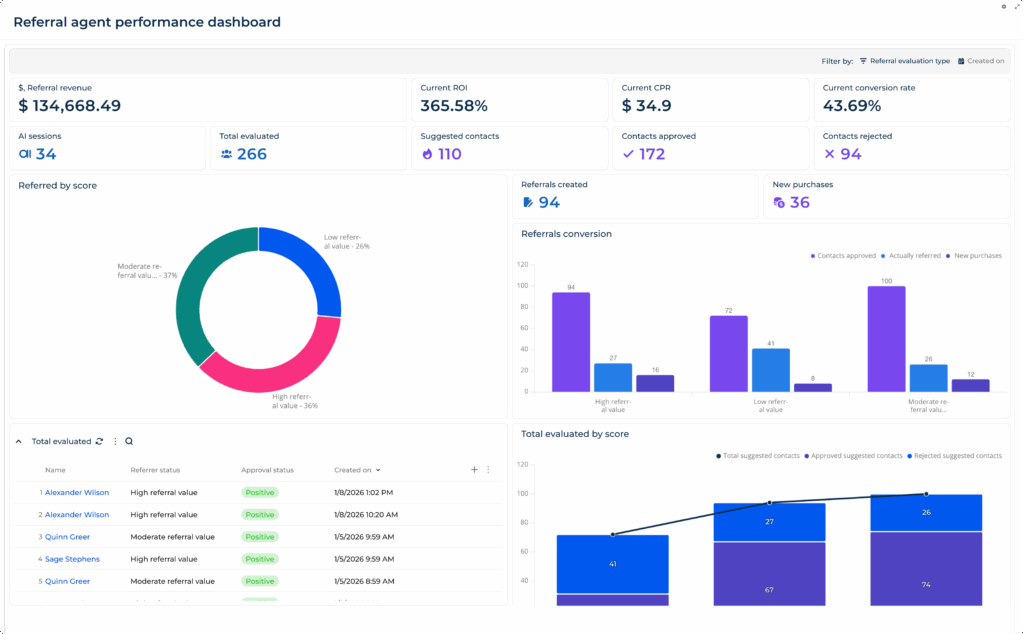The height and width of the screenshot is (634, 1024).
Task: Toggle Actually referred legend series
Action: click(x=911, y=256)
